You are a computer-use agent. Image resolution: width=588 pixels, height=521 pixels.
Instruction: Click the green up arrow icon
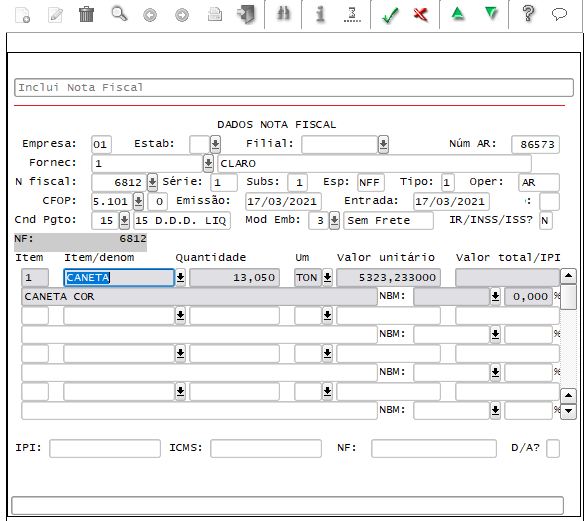[x=458, y=14]
